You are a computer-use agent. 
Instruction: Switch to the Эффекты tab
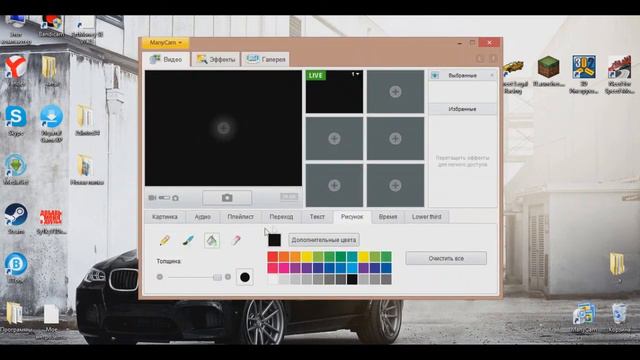click(216, 60)
